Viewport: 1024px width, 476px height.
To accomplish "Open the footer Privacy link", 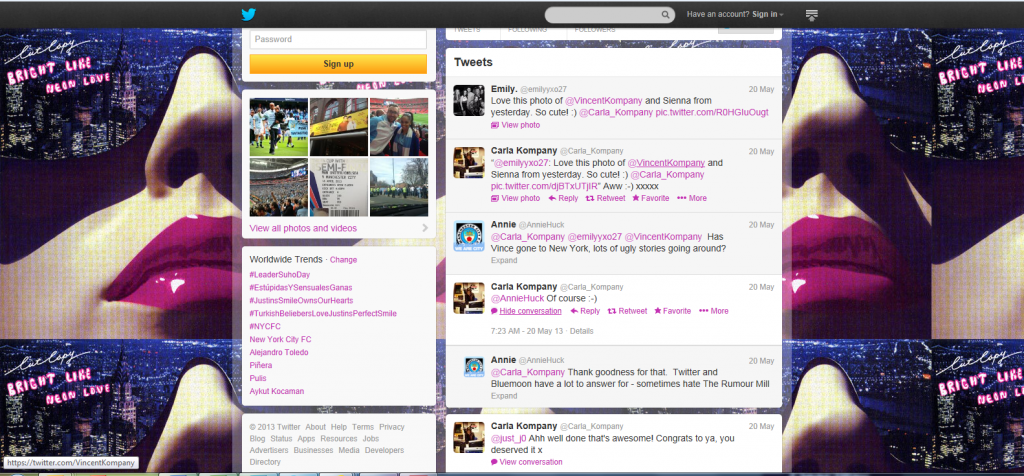I will tap(392, 427).
